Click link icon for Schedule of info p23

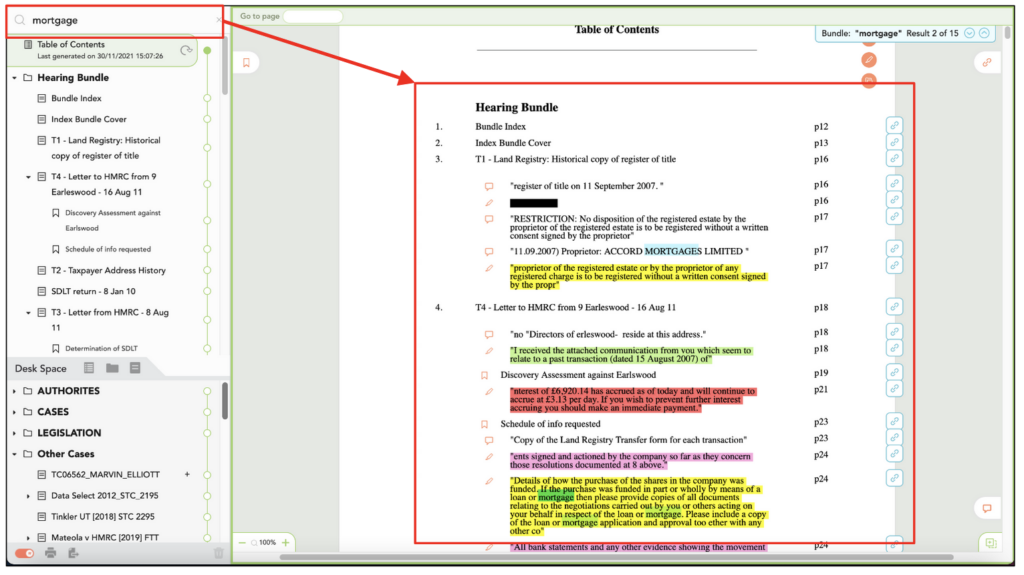coord(894,421)
